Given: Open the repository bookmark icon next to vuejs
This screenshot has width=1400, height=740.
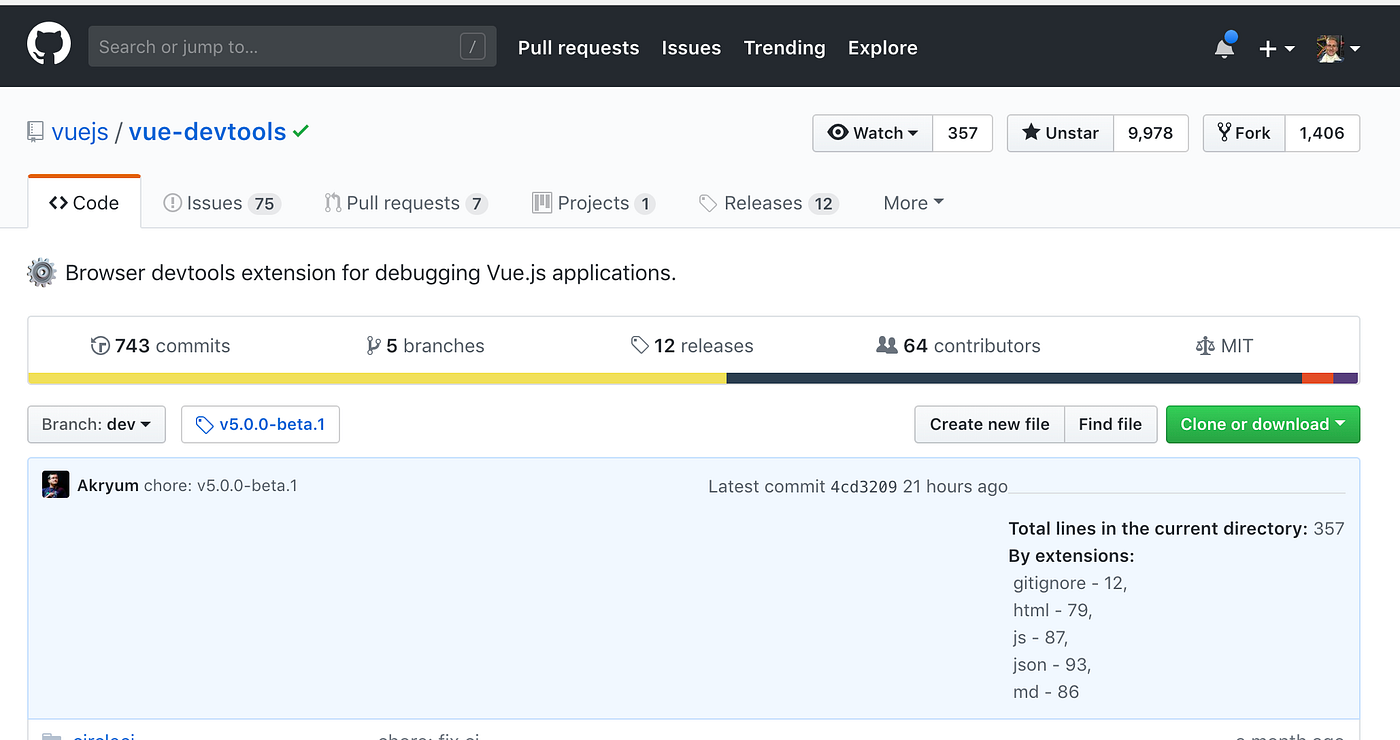Looking at the screenshot, I should tap(36, 130).
